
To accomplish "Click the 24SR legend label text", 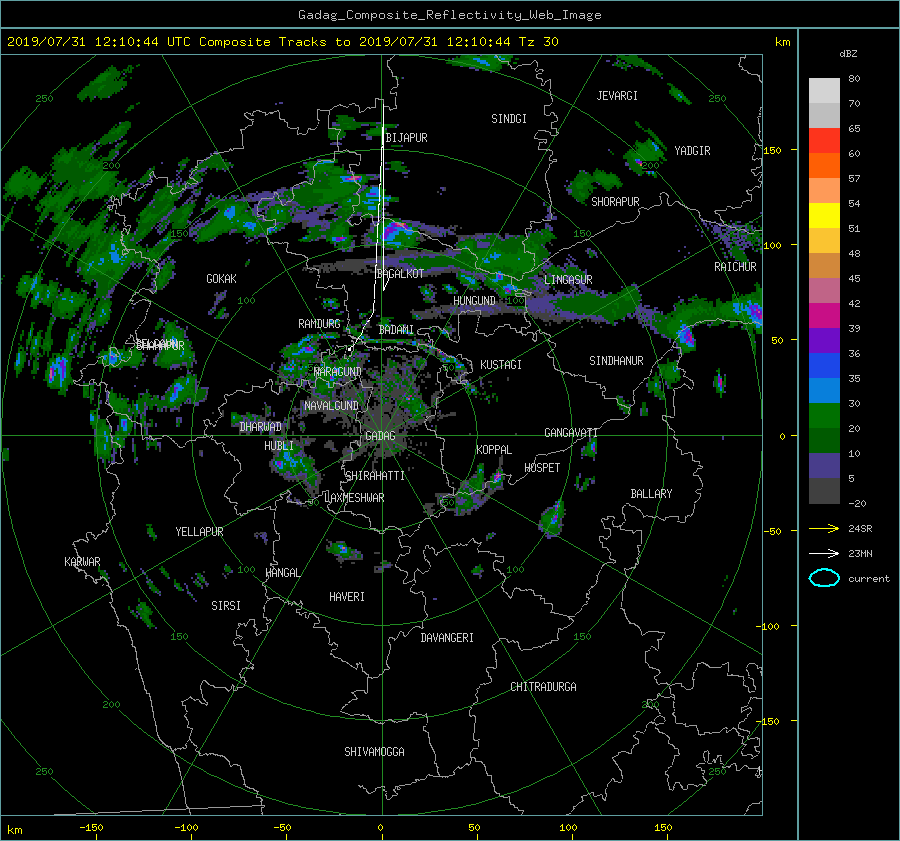I will coord(860,528).
